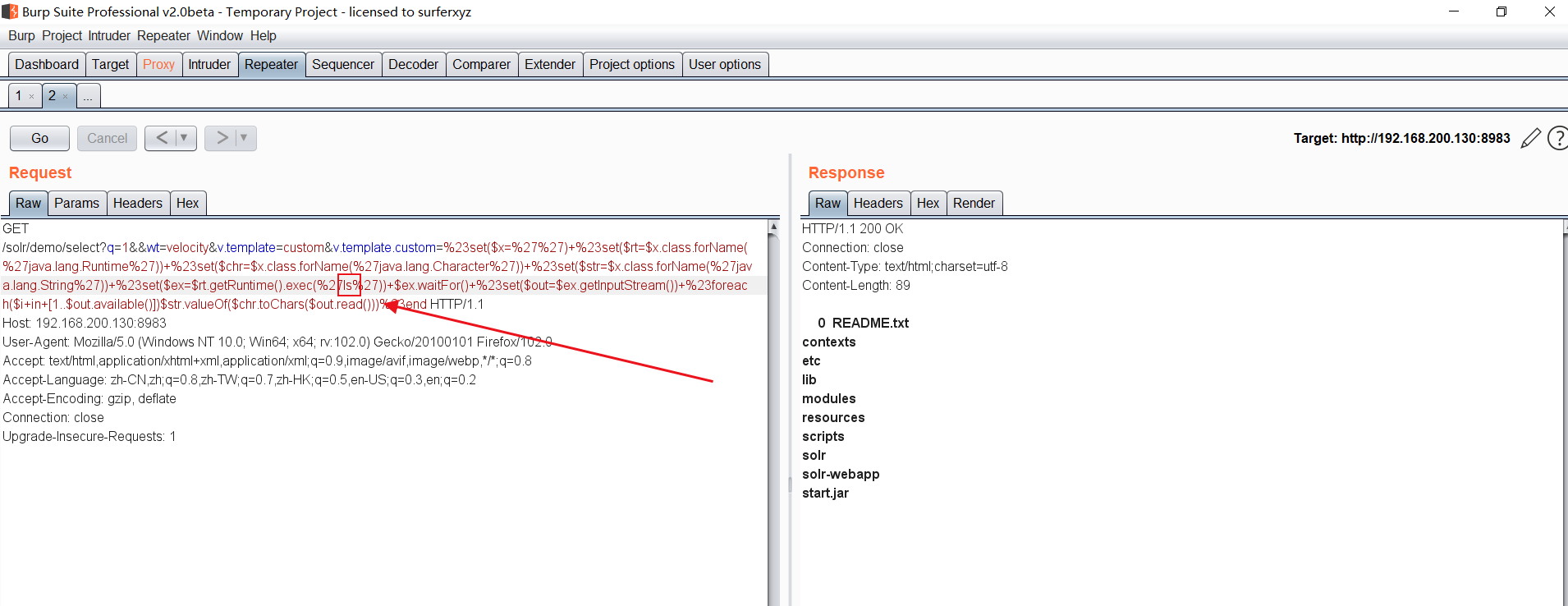Screen dimensions: 1568x606
Task: Restore down the Burp Suite window
Action: (x=1502, y=11)
